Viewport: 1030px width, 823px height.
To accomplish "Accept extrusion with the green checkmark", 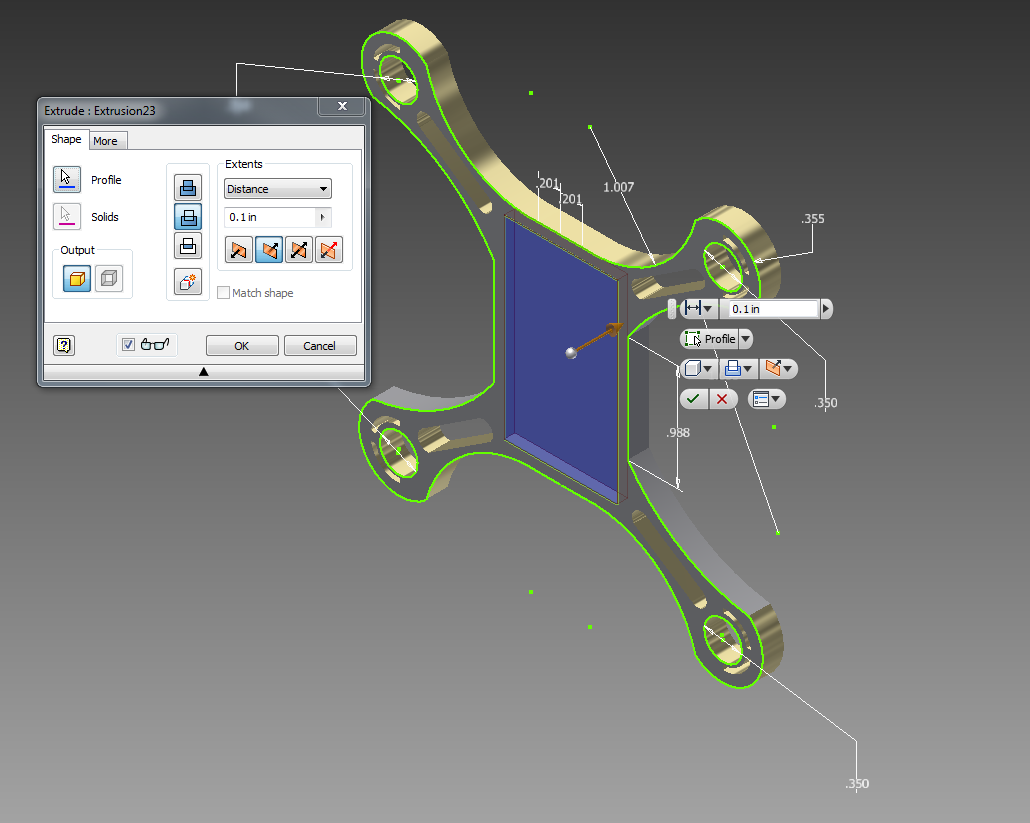I will [694, 399].
